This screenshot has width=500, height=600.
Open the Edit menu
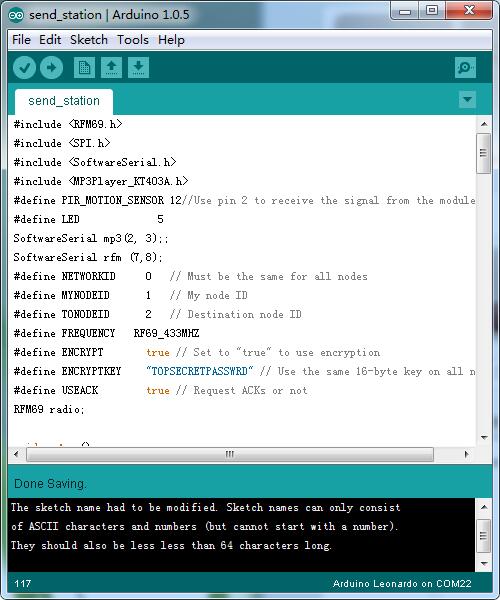point(50,40)
